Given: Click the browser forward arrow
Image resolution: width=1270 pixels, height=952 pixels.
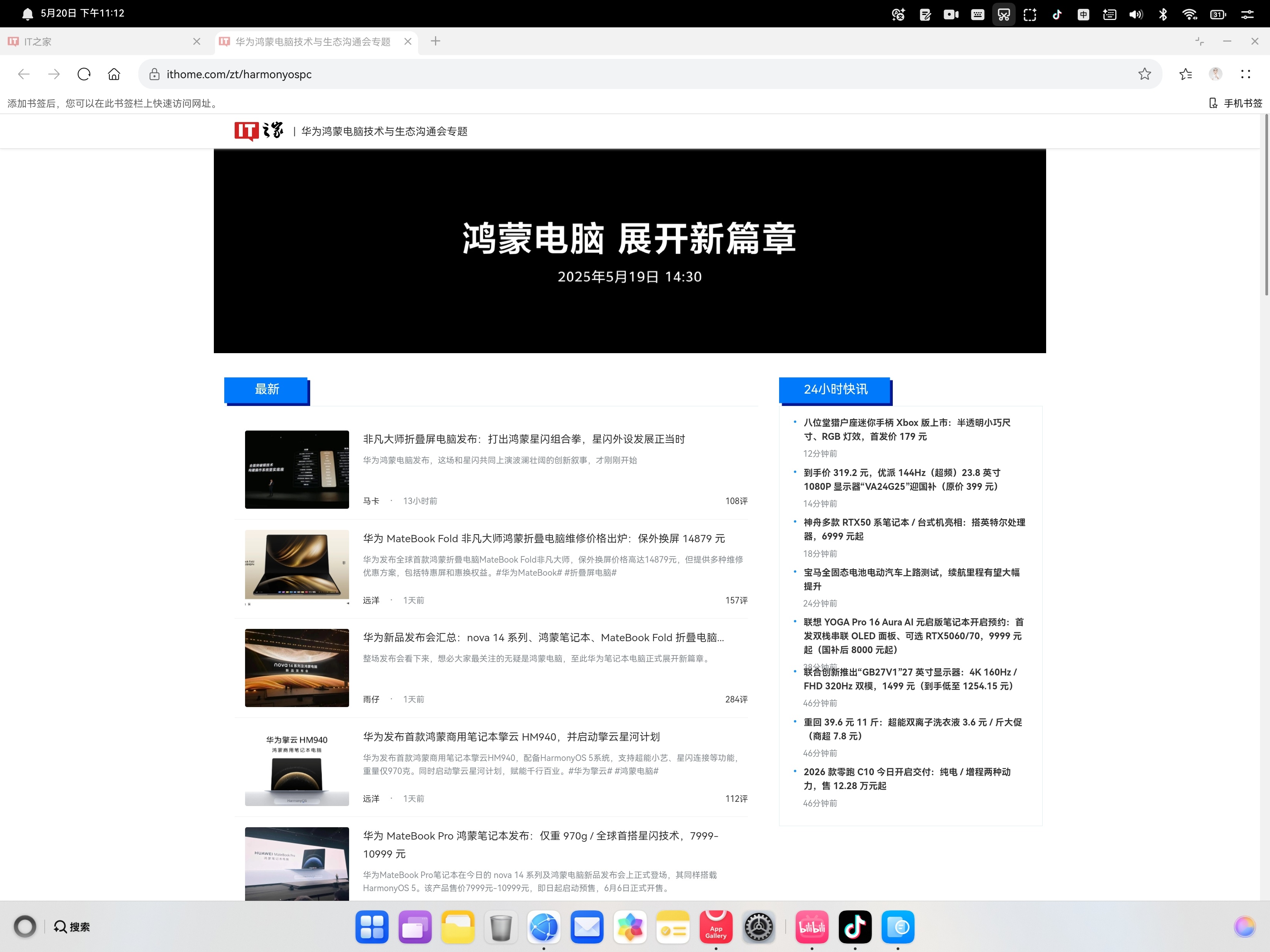Looking at the screenshot, I should tap(54, 74).
